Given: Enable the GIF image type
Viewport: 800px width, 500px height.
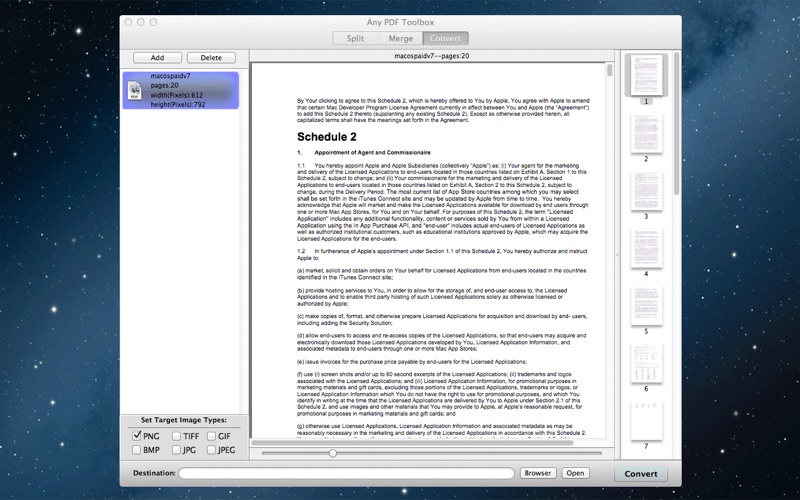Looking at the screenshot, I should 211,436.
